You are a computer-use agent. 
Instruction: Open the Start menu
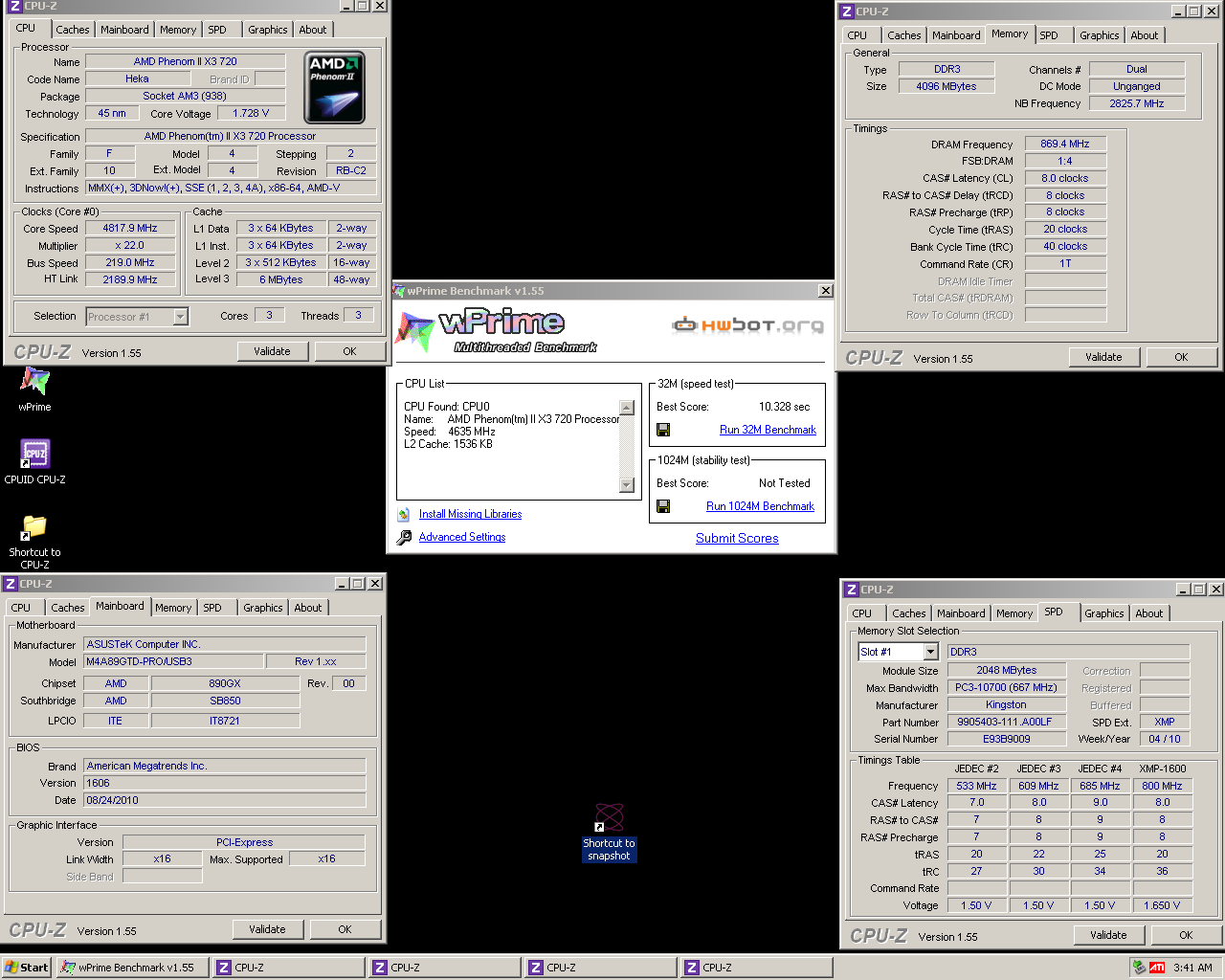point(26,968)
